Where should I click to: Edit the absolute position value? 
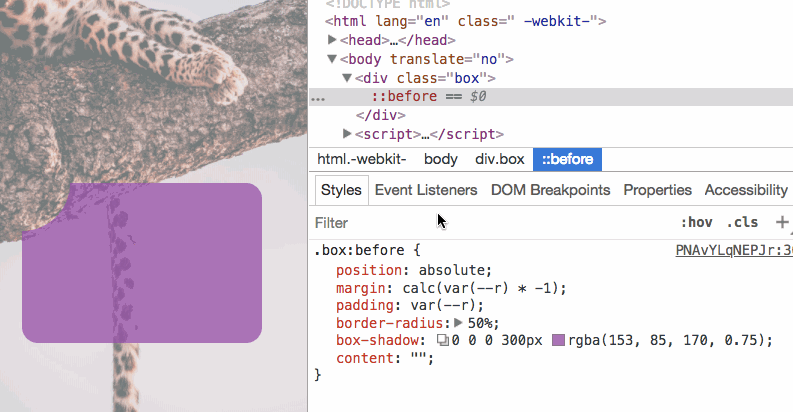pos(452,270)
